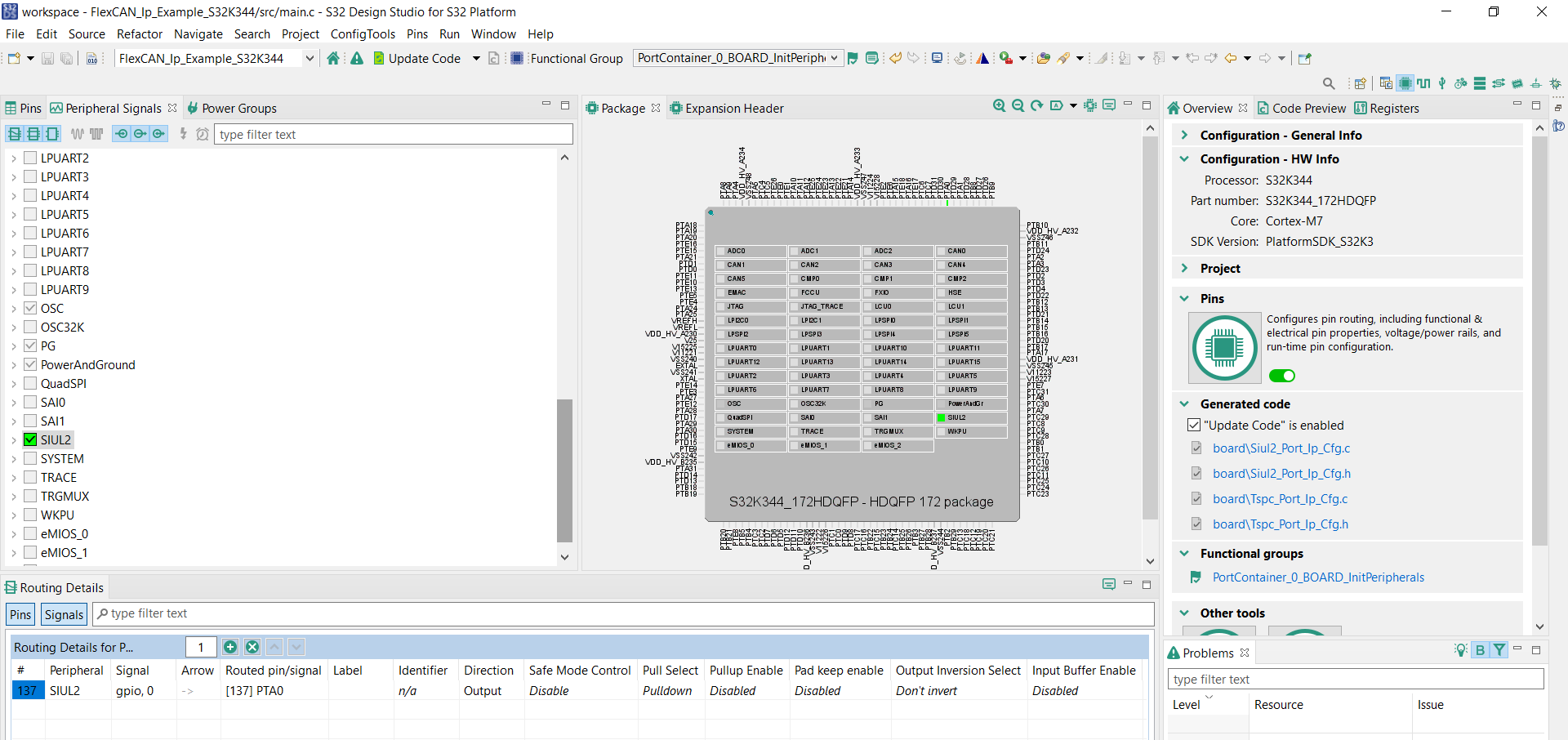Click the search magnifier icon in toolbar
Image resolution: width=1568 pixels, height=740 pixels.
point(1329,83)
